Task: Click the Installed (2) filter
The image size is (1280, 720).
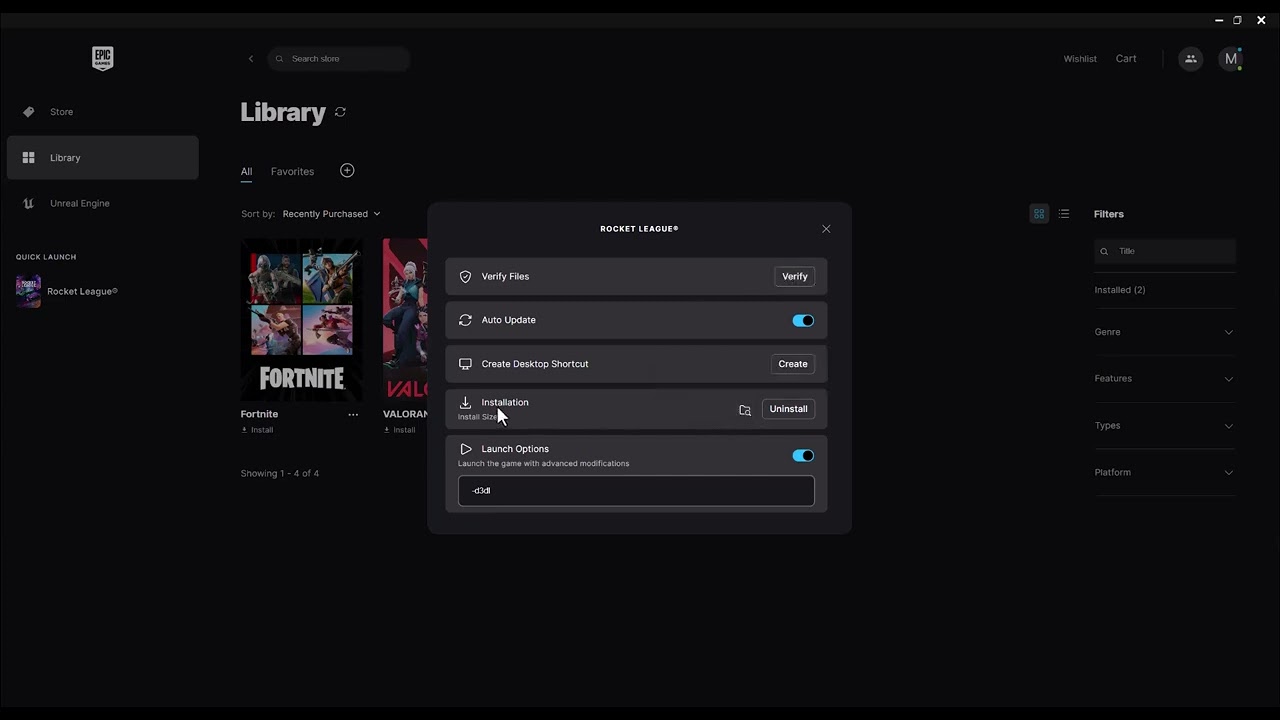Action: [1120, 290]
